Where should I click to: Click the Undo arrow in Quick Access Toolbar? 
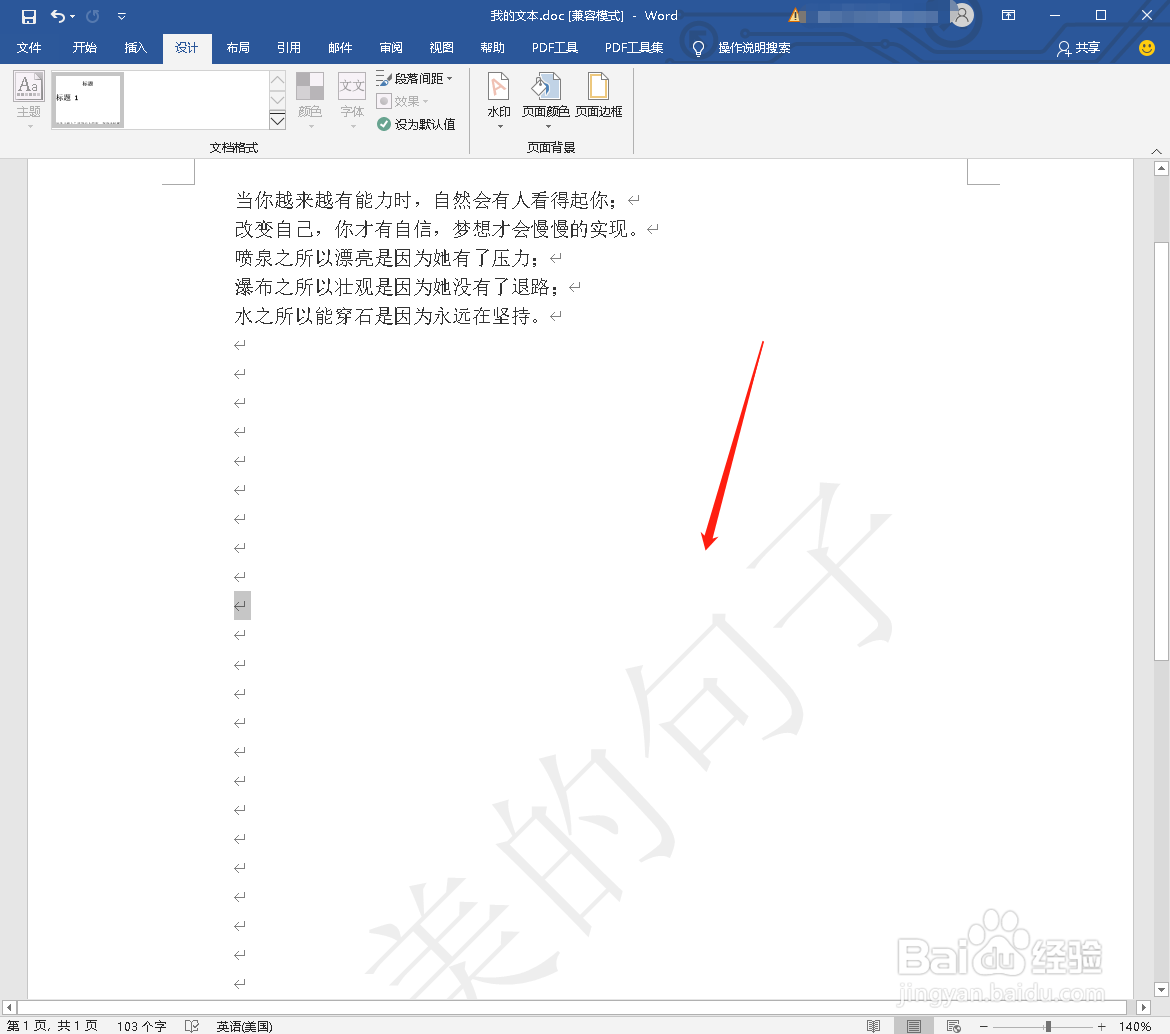coord(56,15)
